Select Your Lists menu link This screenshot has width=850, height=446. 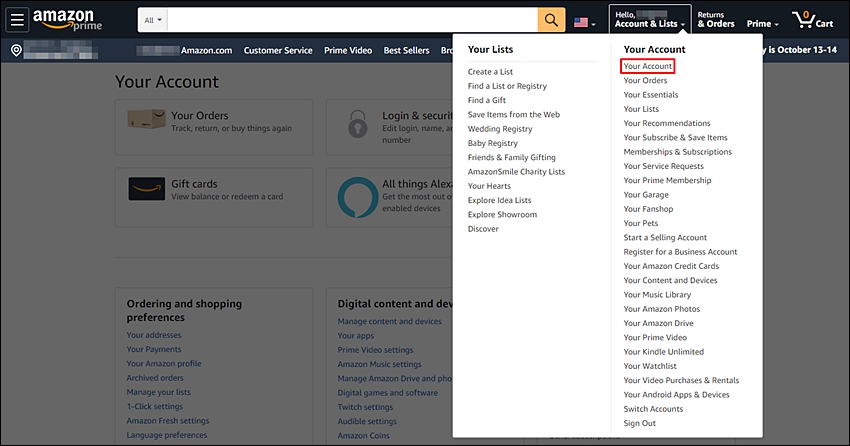tap(641, 109)
